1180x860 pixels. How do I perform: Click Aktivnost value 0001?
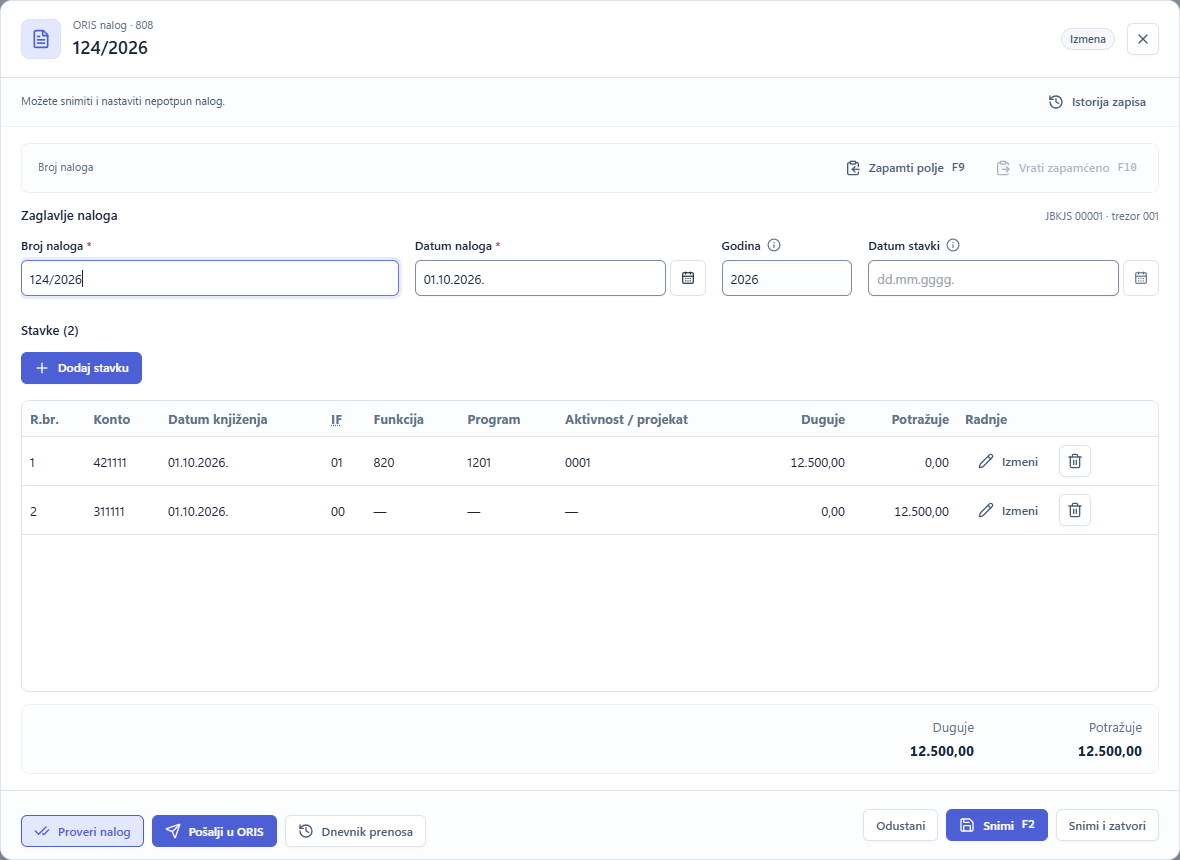[578, 463]
